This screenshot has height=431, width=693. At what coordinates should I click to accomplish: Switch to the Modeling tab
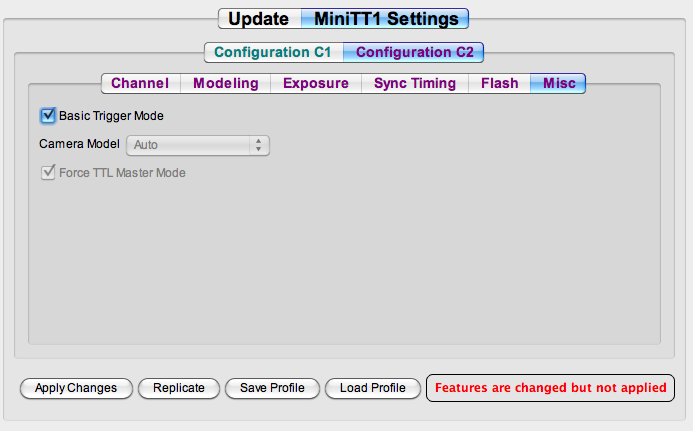225,83
